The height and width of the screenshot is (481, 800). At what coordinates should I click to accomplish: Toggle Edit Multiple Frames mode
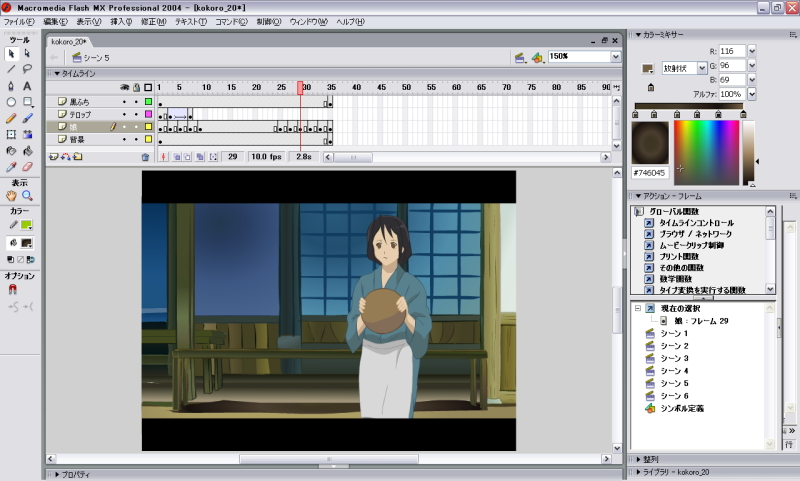200,157
